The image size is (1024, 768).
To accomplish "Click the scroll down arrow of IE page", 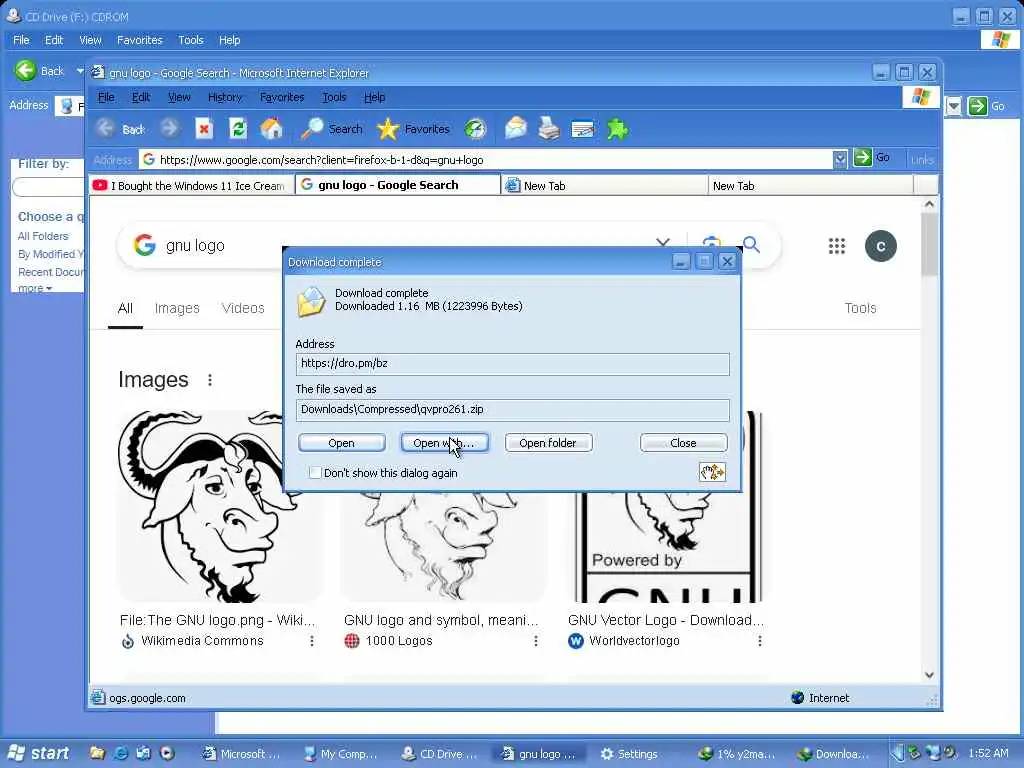I will point(929,675).
